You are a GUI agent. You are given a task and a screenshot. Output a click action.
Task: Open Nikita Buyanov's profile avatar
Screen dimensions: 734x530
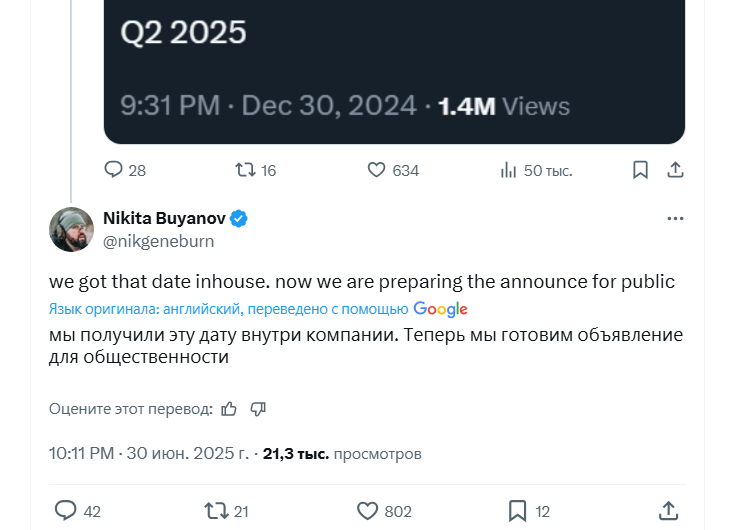(71, 229)
